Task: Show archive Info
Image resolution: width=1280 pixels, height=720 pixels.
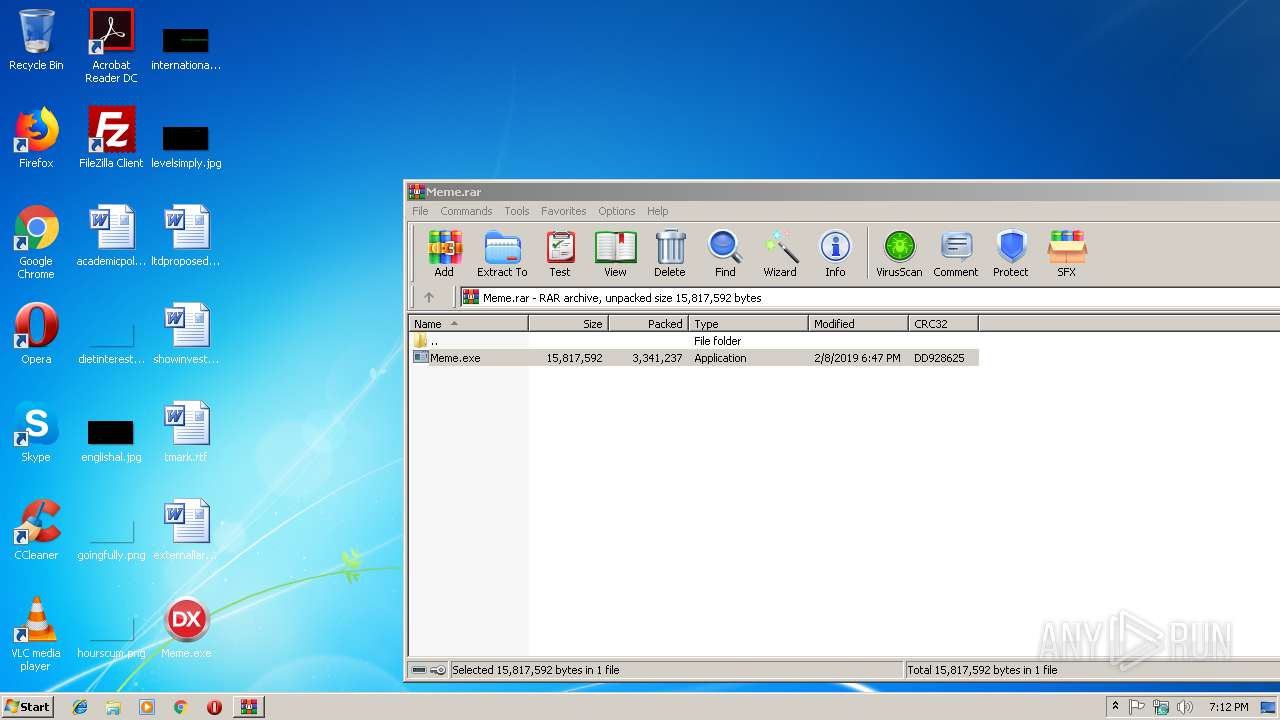Action: pyautogui.click(x=835, y=253)
